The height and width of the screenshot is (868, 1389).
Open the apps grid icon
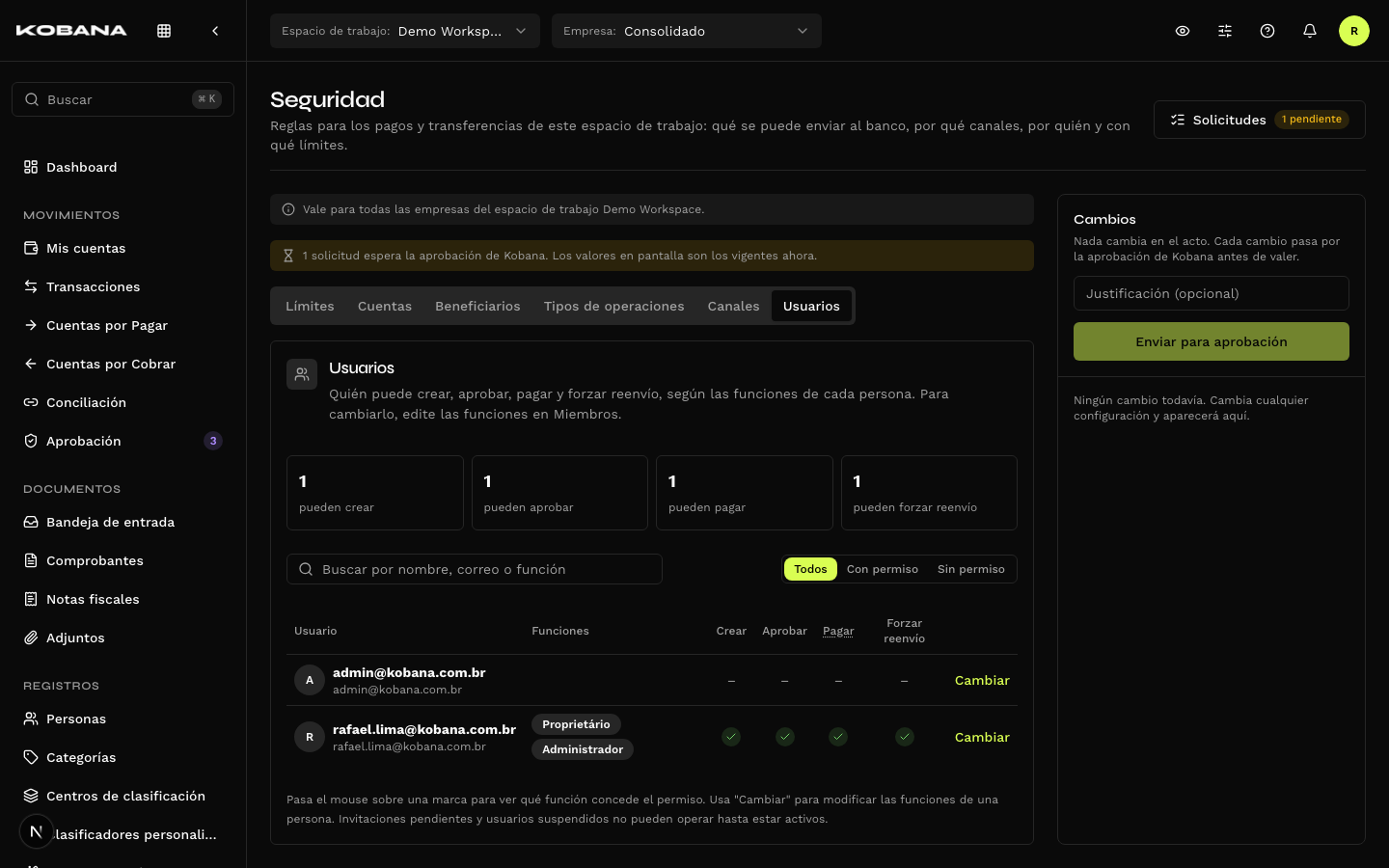(x=164, y=31)
